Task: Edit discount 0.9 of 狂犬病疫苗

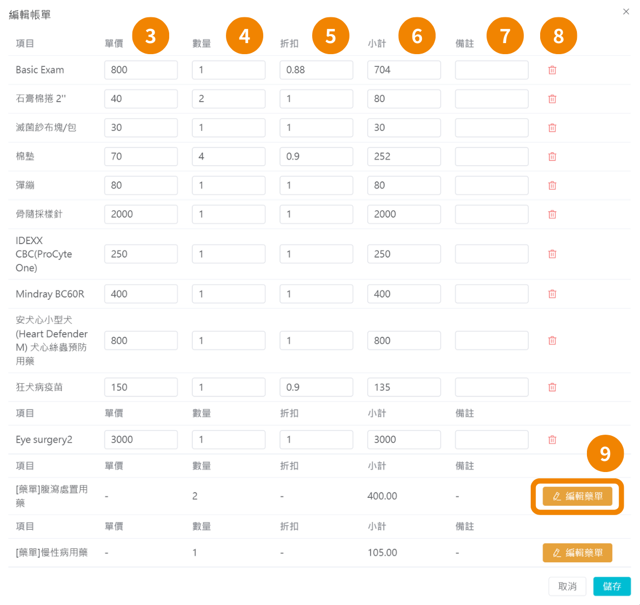Action: point(316,387)
